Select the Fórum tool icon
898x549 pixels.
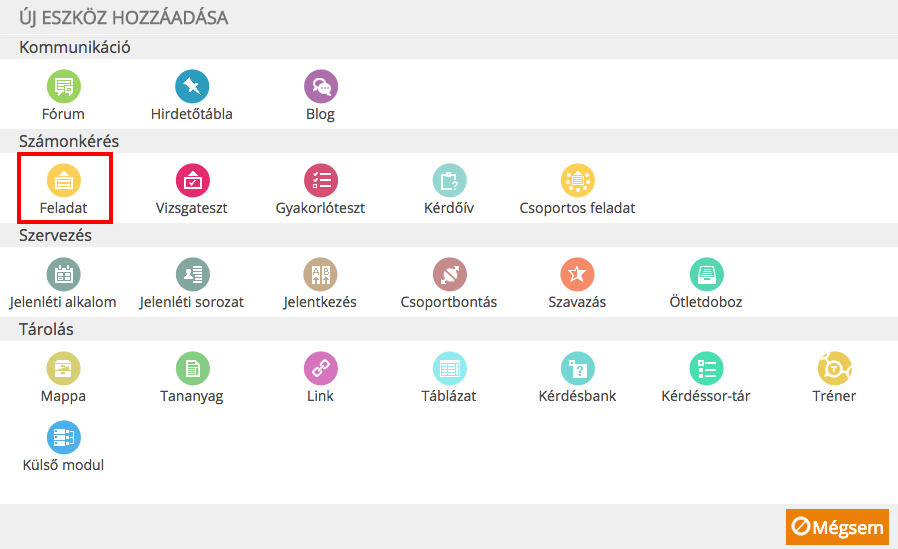coord(64,86)
